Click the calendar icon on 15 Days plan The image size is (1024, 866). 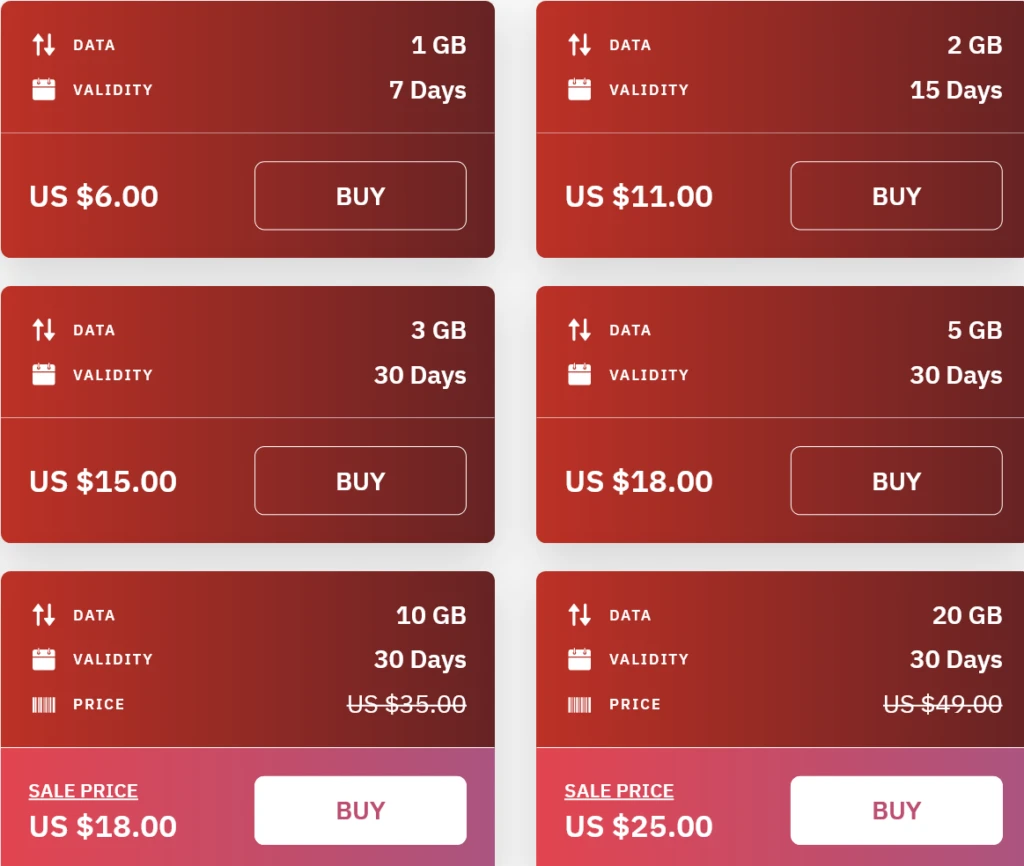[x=580, y=90]
